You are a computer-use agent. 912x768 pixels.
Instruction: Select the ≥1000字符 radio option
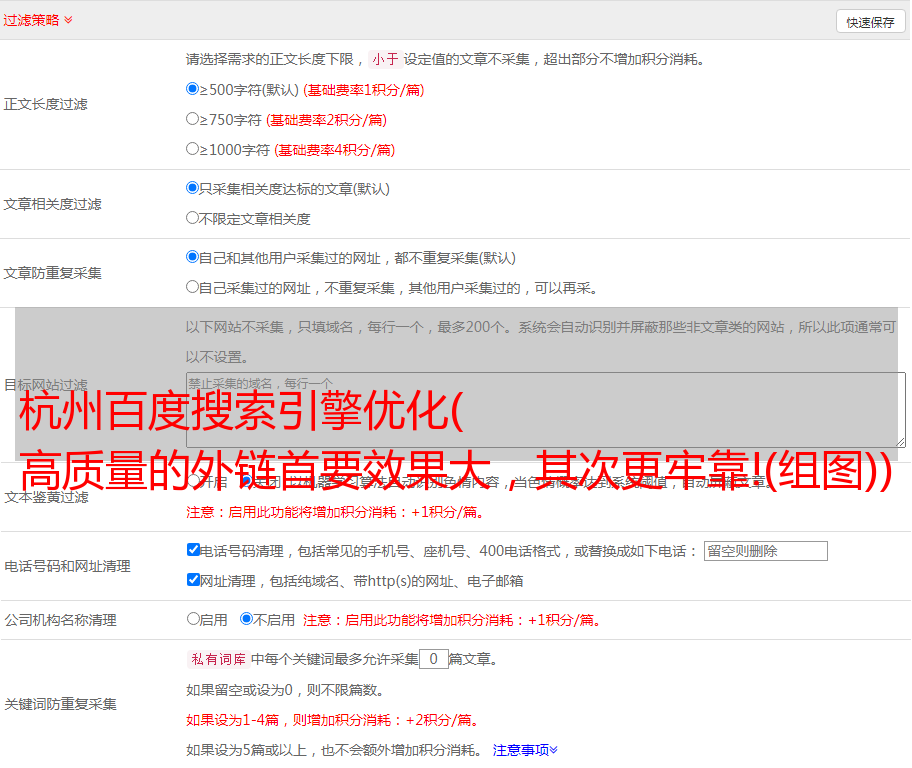(192, 149)
